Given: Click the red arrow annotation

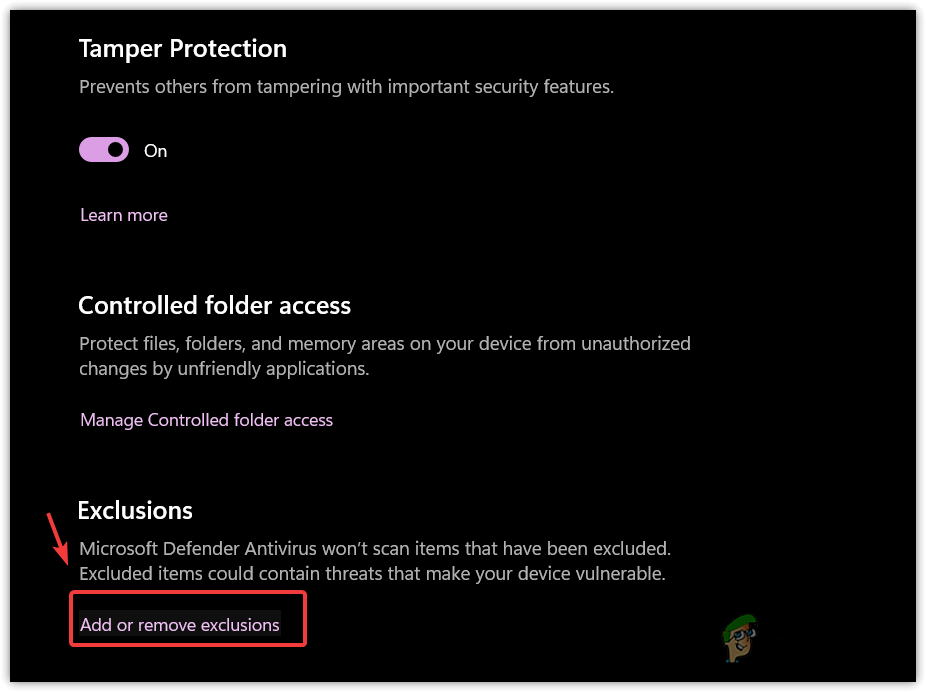Looking at the screenshot, I should click(x=59, y=539).
